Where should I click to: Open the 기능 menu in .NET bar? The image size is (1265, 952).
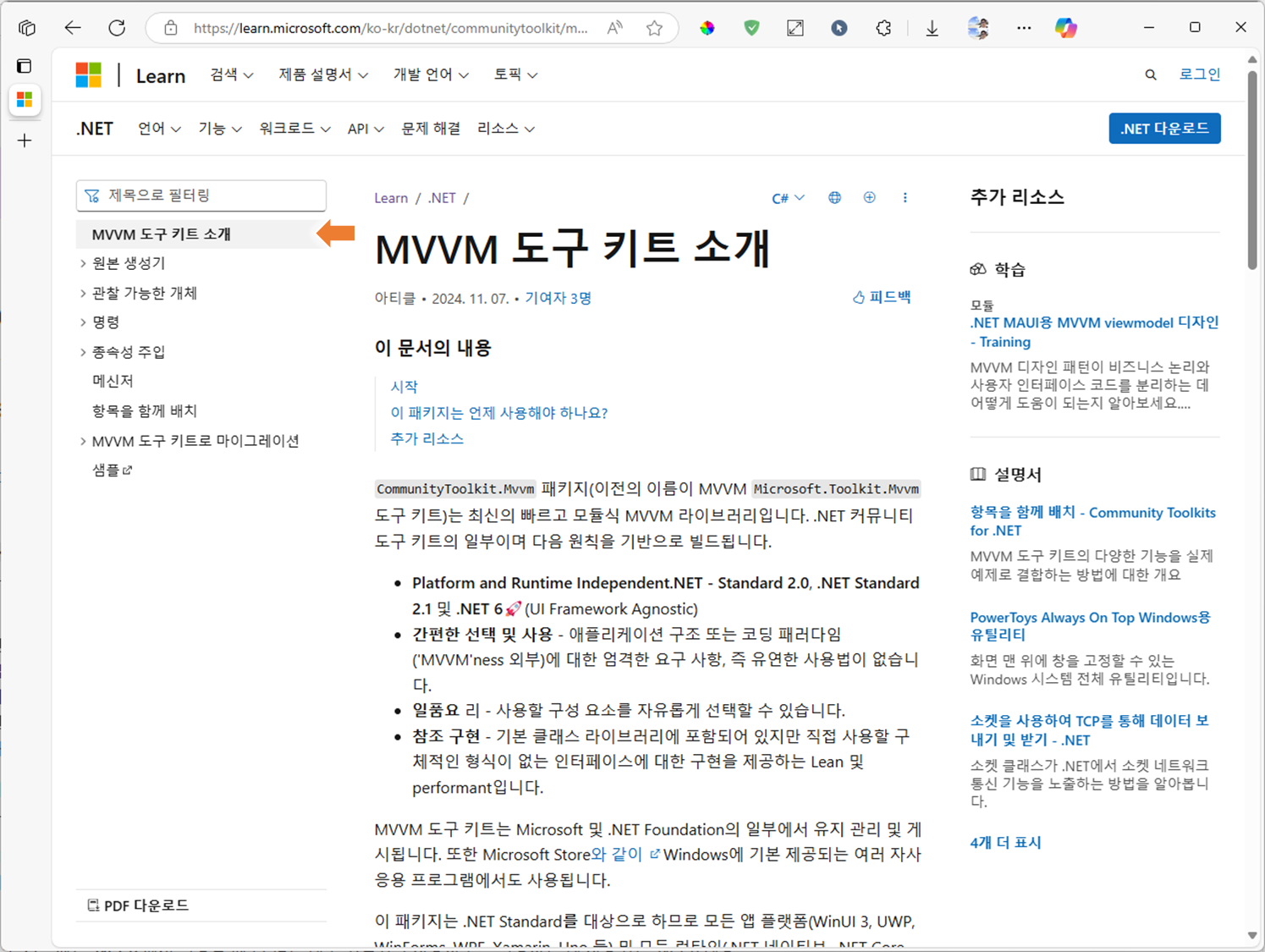[220, 129]
